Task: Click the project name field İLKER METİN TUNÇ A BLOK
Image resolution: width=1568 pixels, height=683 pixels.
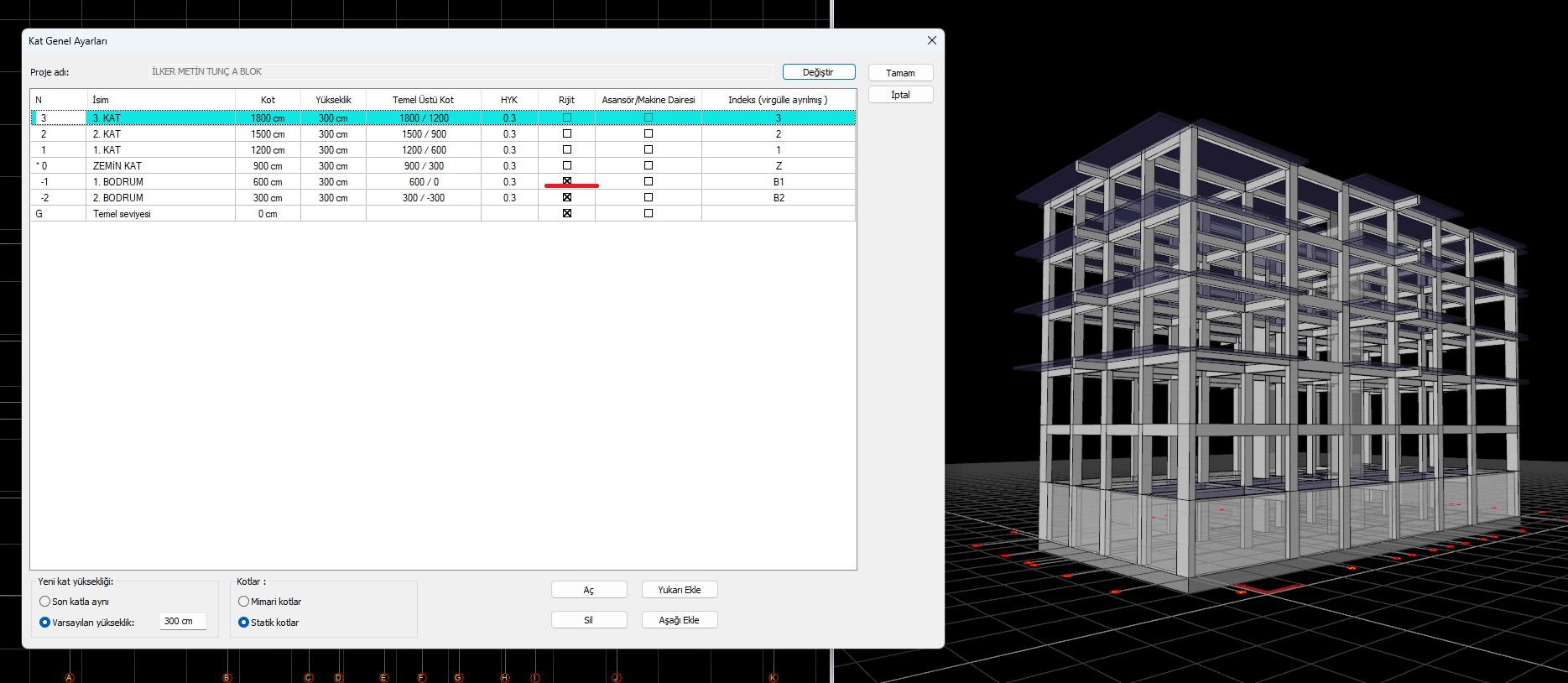Action: click(x=461, y=72)
